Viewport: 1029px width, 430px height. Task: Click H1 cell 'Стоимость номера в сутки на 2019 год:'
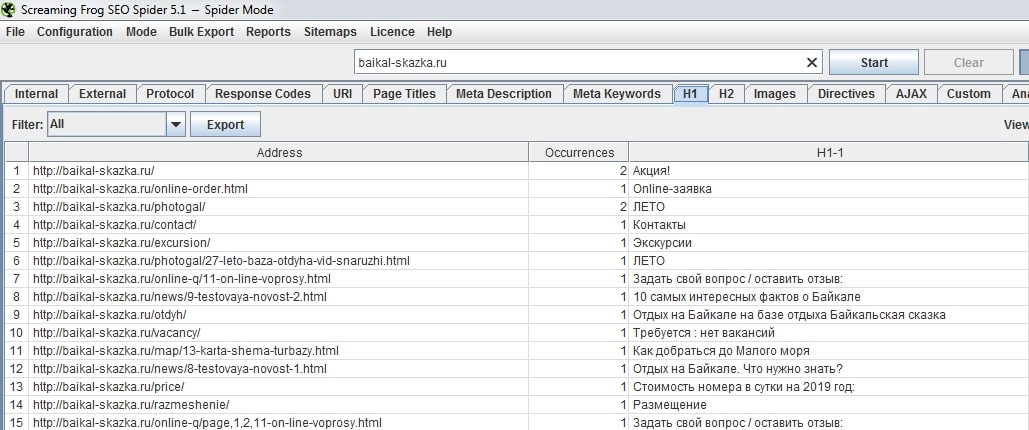829,387
